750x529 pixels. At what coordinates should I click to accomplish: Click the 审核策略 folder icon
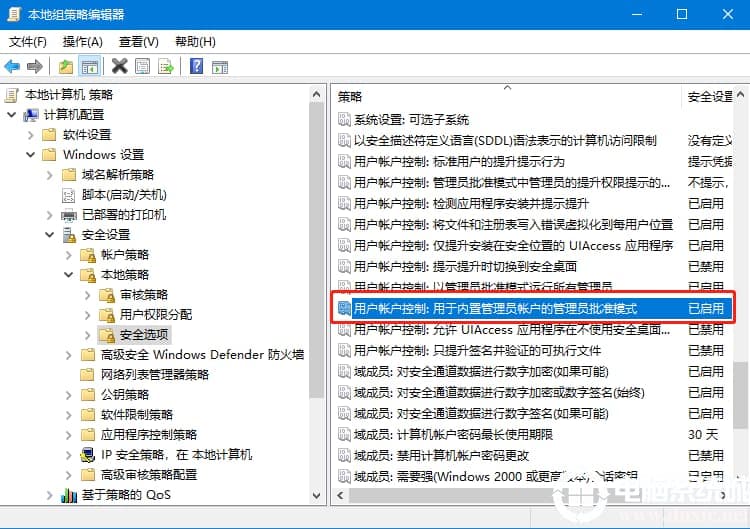(x=107, y=295)
